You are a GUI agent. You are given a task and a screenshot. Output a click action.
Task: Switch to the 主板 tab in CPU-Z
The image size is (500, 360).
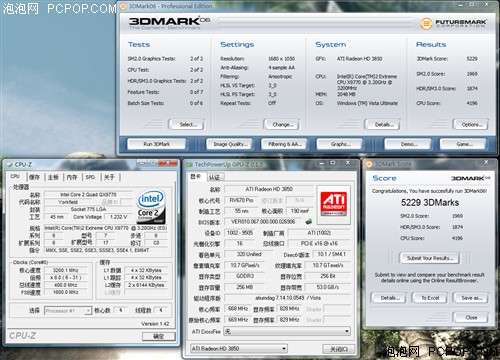tap(53, 177)
